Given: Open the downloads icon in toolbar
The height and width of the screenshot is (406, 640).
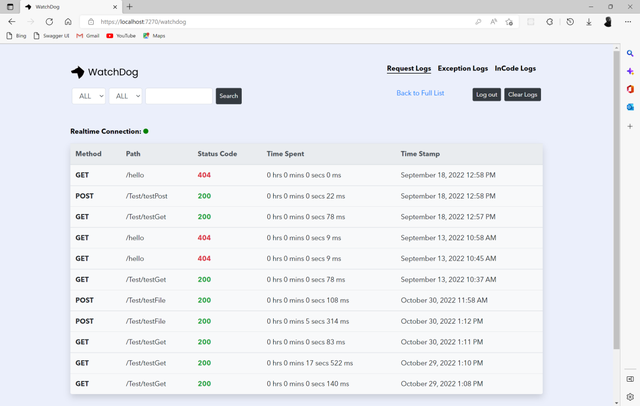Looking at the screenshot, I should coord(589,21).
